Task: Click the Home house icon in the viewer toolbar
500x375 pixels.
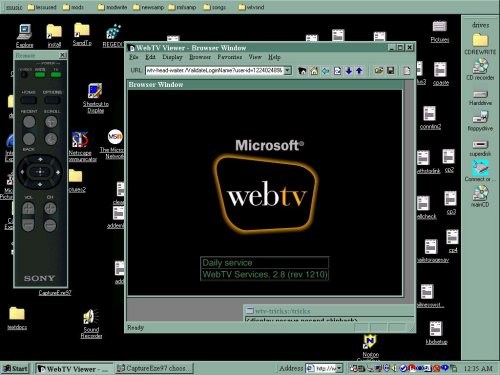Action: pos(314,71)
